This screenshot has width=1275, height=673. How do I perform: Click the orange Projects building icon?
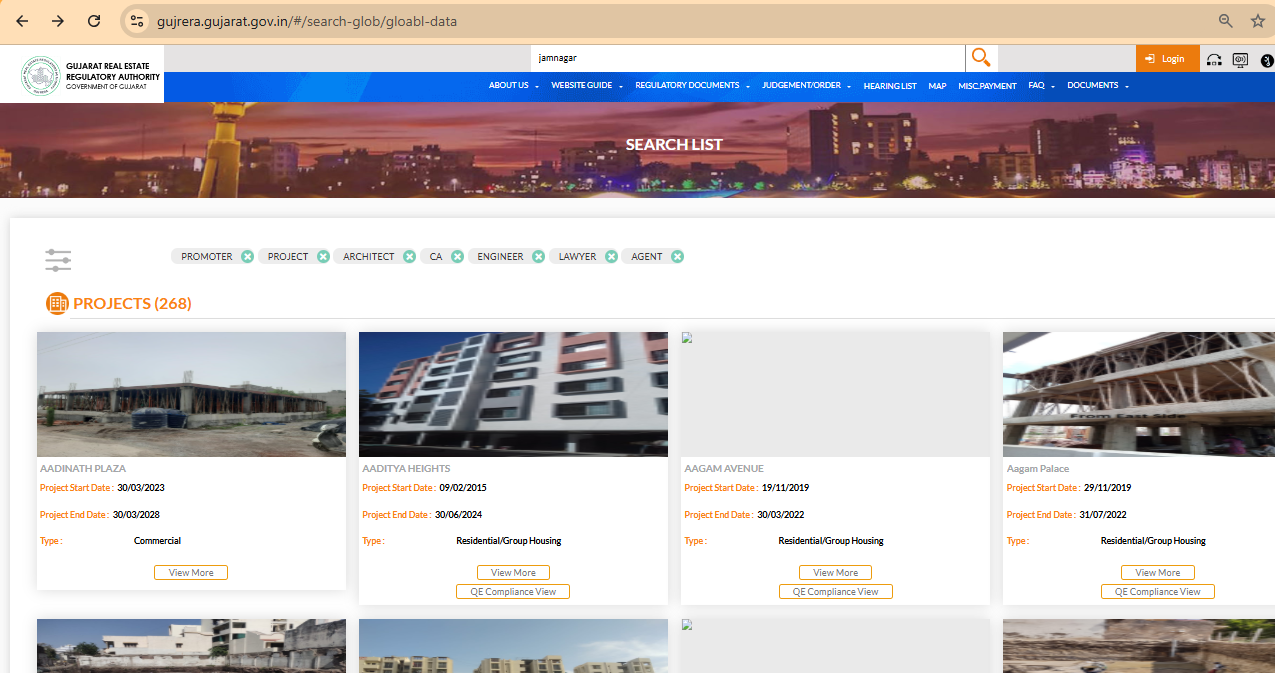coord(57,303)
